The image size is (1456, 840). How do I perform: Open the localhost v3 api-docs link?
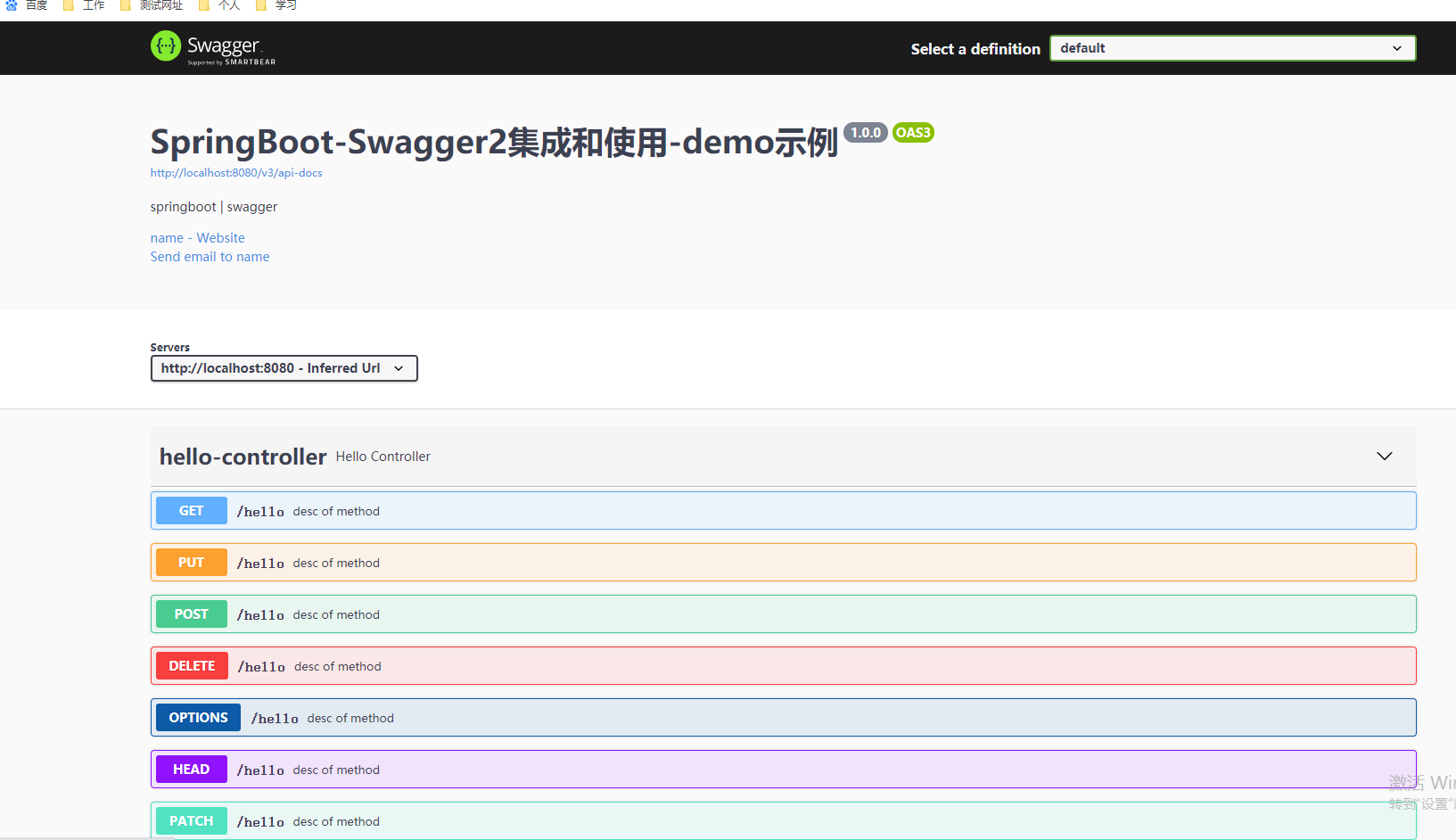[x=236, y=173]
